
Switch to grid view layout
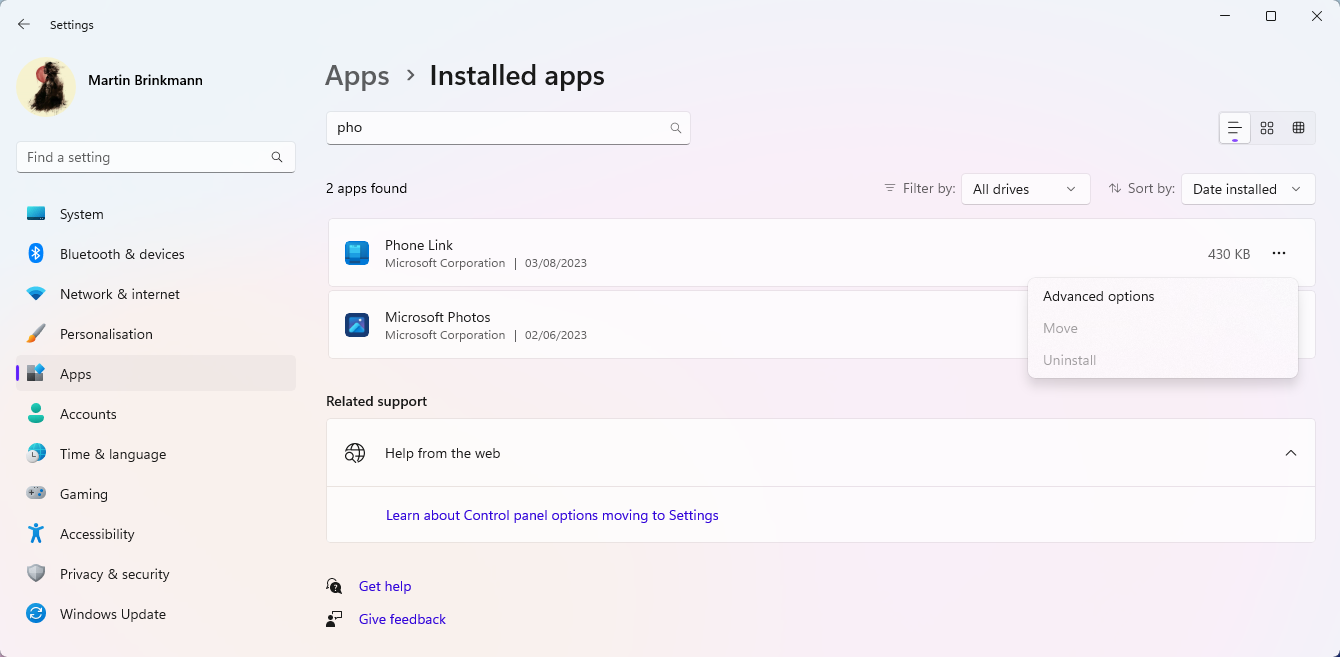pyautogui.click(x=1267, y=128)
